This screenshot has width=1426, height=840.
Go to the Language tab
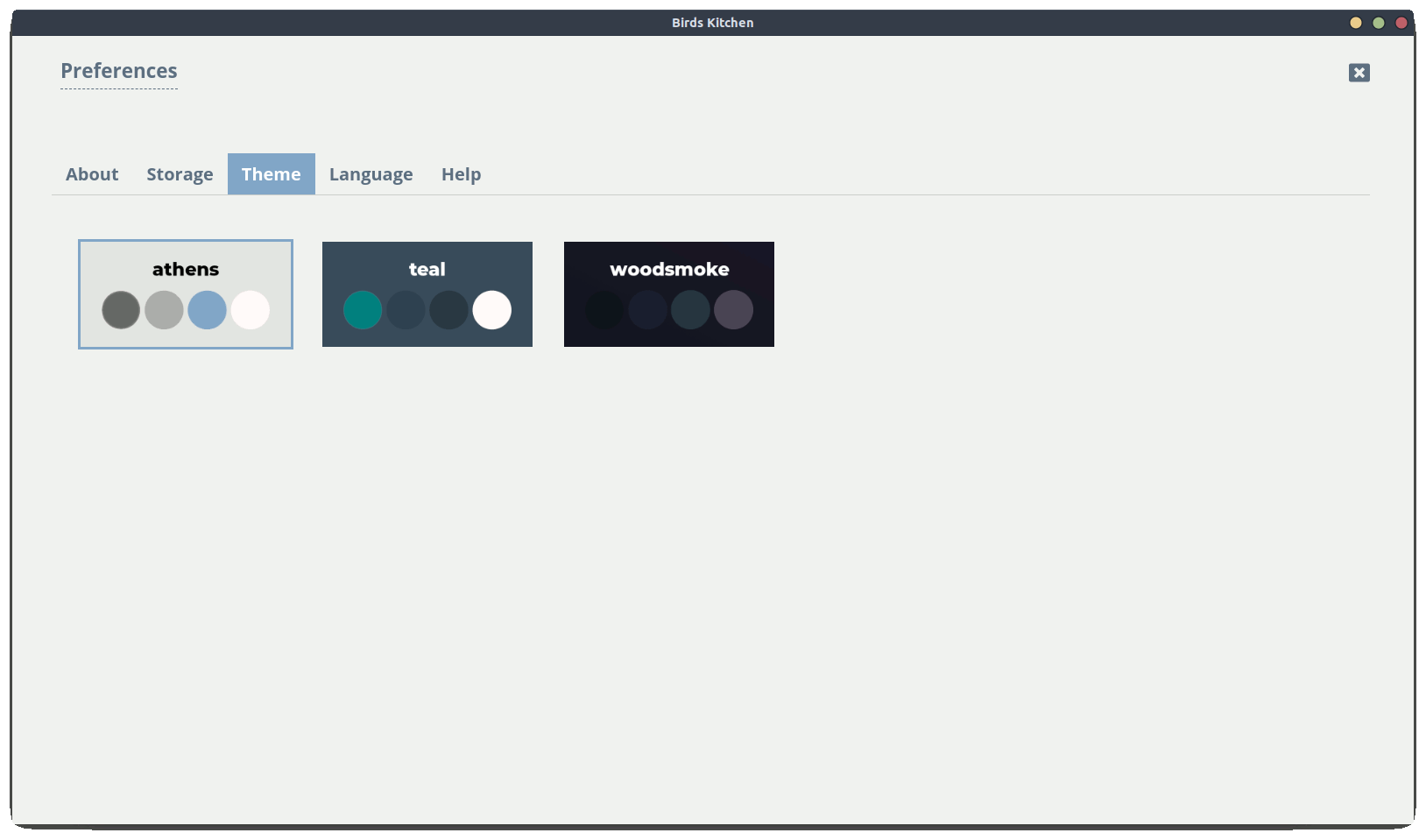click(371, 174)
